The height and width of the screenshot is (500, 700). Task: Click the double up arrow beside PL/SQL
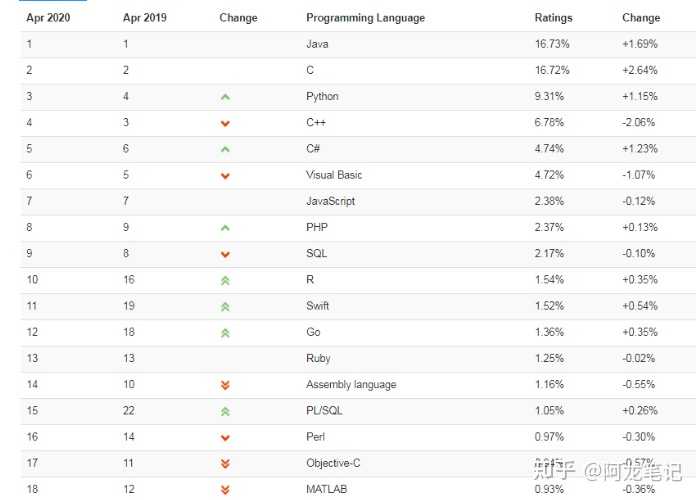225,411
